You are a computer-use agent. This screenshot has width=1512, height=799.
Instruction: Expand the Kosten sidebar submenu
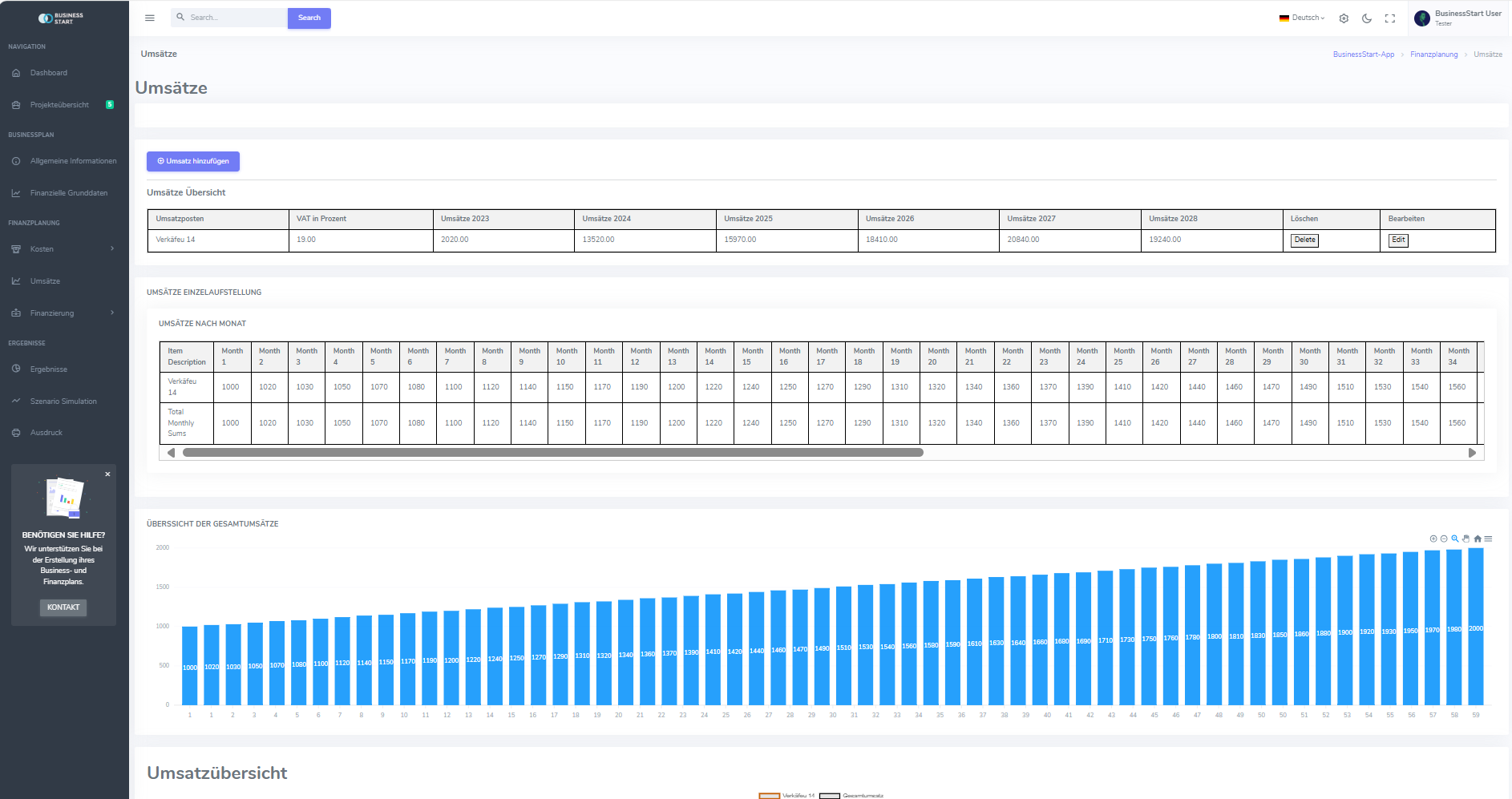tap(63, 249)
